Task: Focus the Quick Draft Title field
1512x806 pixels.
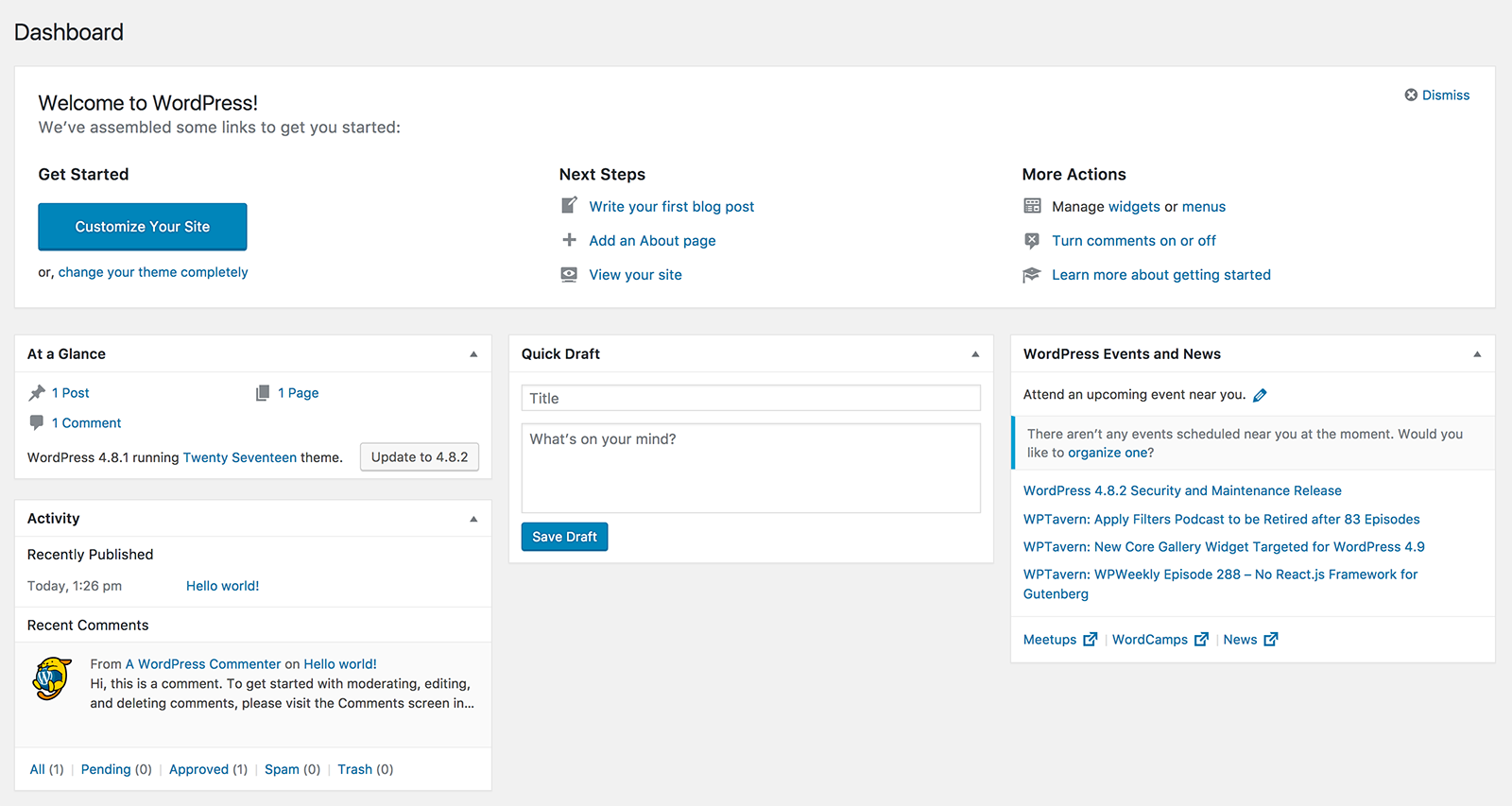Action: [750, 398]
